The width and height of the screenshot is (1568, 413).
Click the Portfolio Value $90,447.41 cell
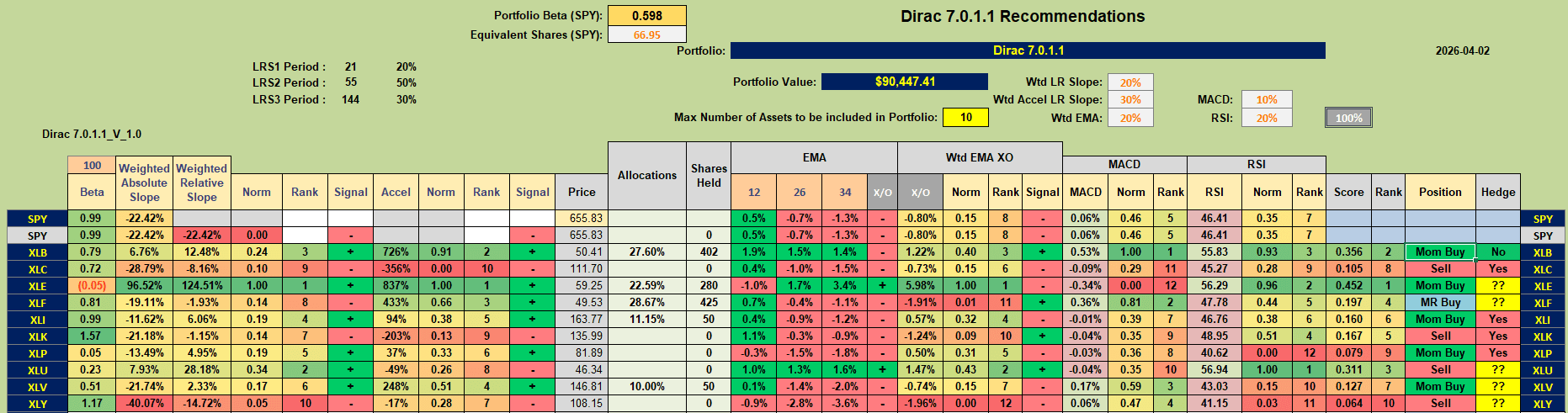pyautogui.click(x=905, y=82)
